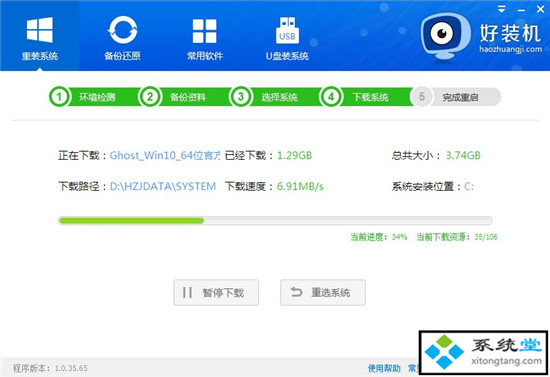This screenshot has height=377, width=550.
Task: Minimize the 好装机 window
Action: point(521,10)
